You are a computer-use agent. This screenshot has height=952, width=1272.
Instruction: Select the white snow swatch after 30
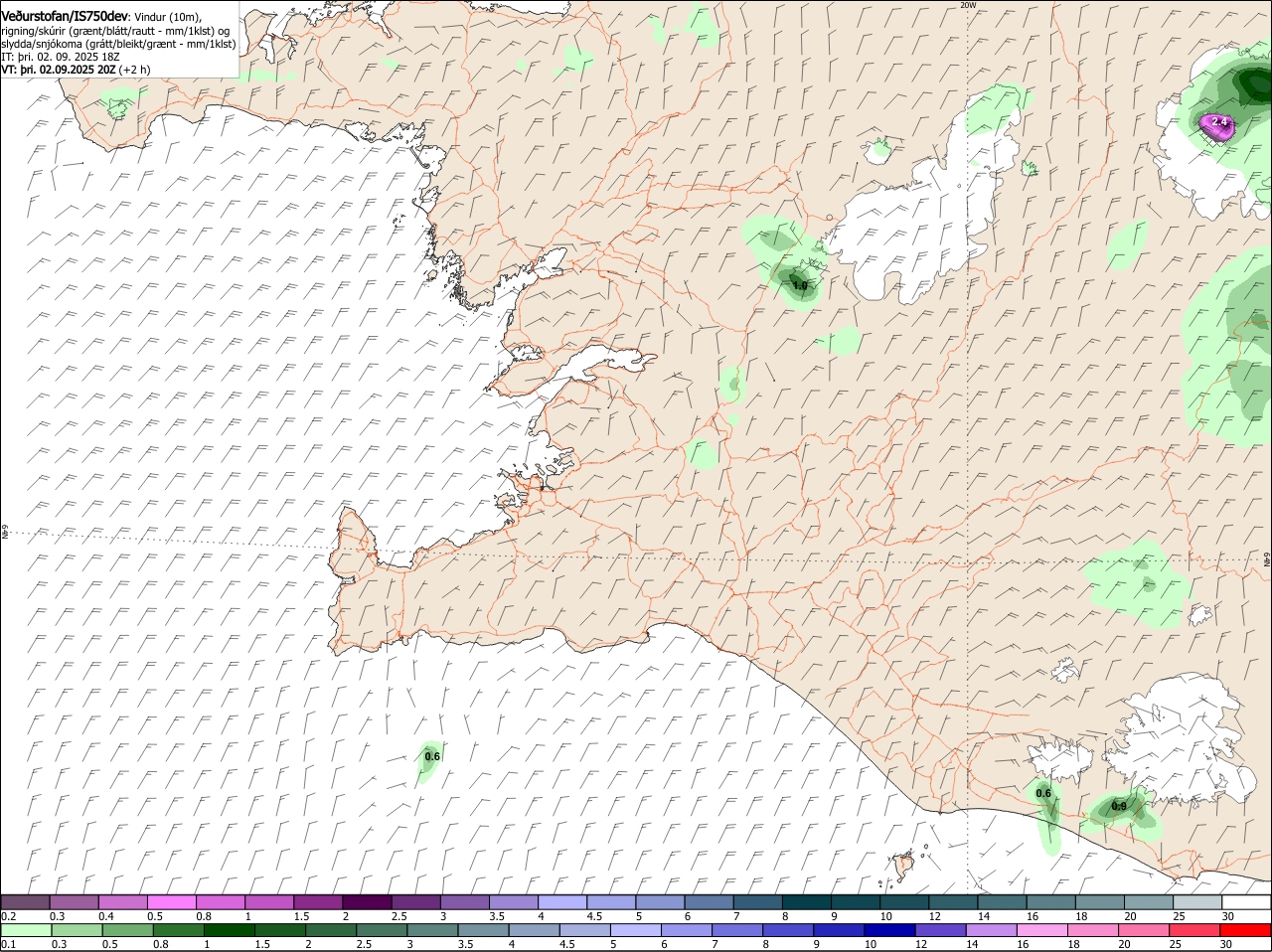1246,902
